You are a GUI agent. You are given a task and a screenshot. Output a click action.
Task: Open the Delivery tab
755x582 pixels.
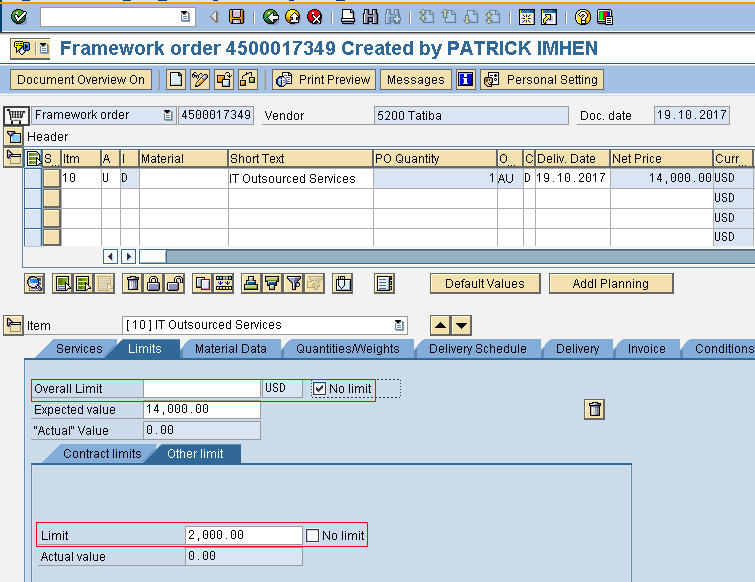click(x=577, y=349)
